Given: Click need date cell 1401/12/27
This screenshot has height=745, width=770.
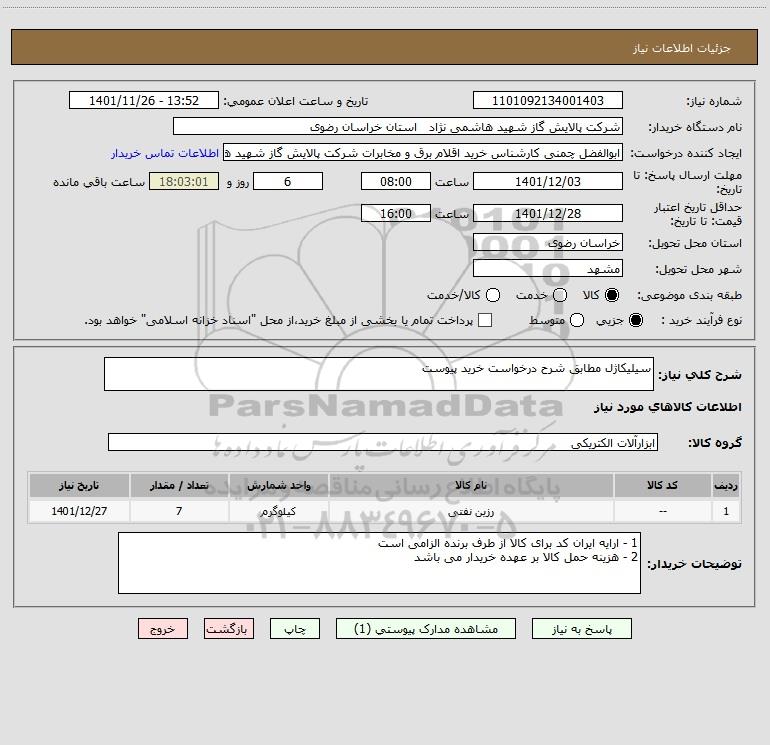Looking at the screenshot, I should click(79, 511).
